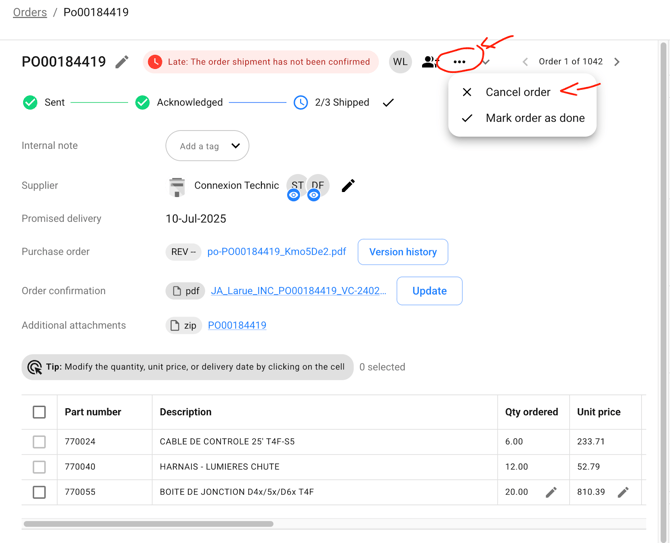Go to previous order chevron

525,62
